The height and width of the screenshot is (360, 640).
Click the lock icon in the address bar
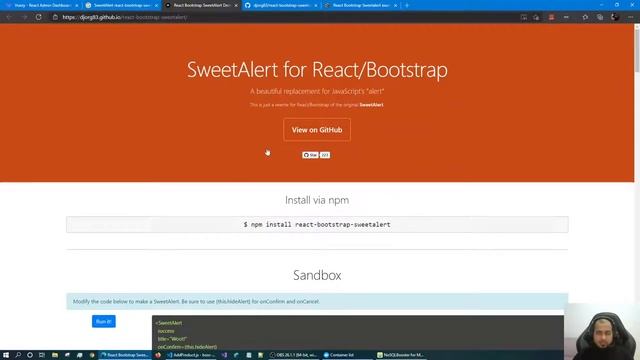coord(55,17)
